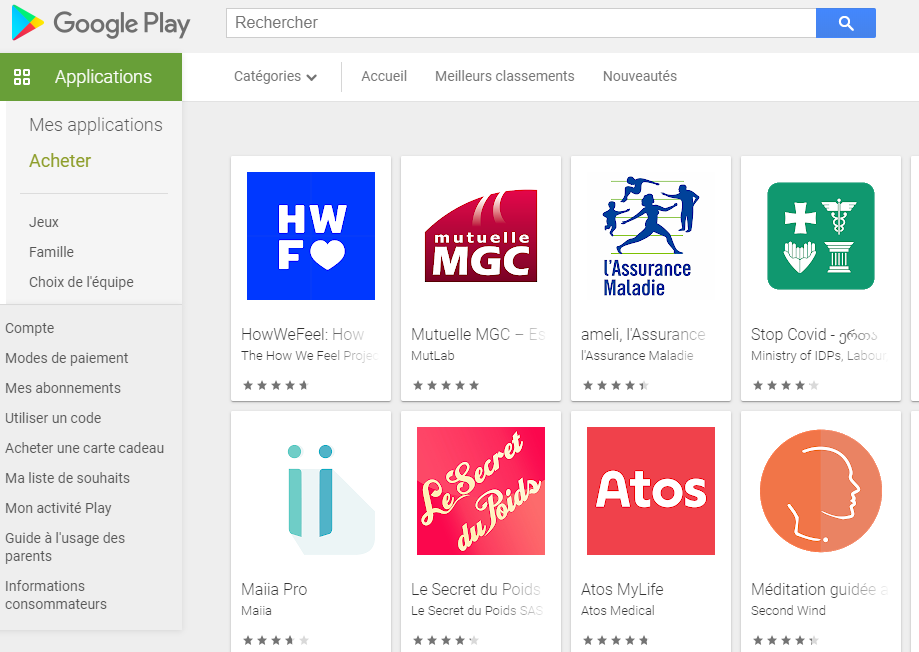Click Ministry of IDPs developer name
This screenshot has height=652, width=919.
819,355
